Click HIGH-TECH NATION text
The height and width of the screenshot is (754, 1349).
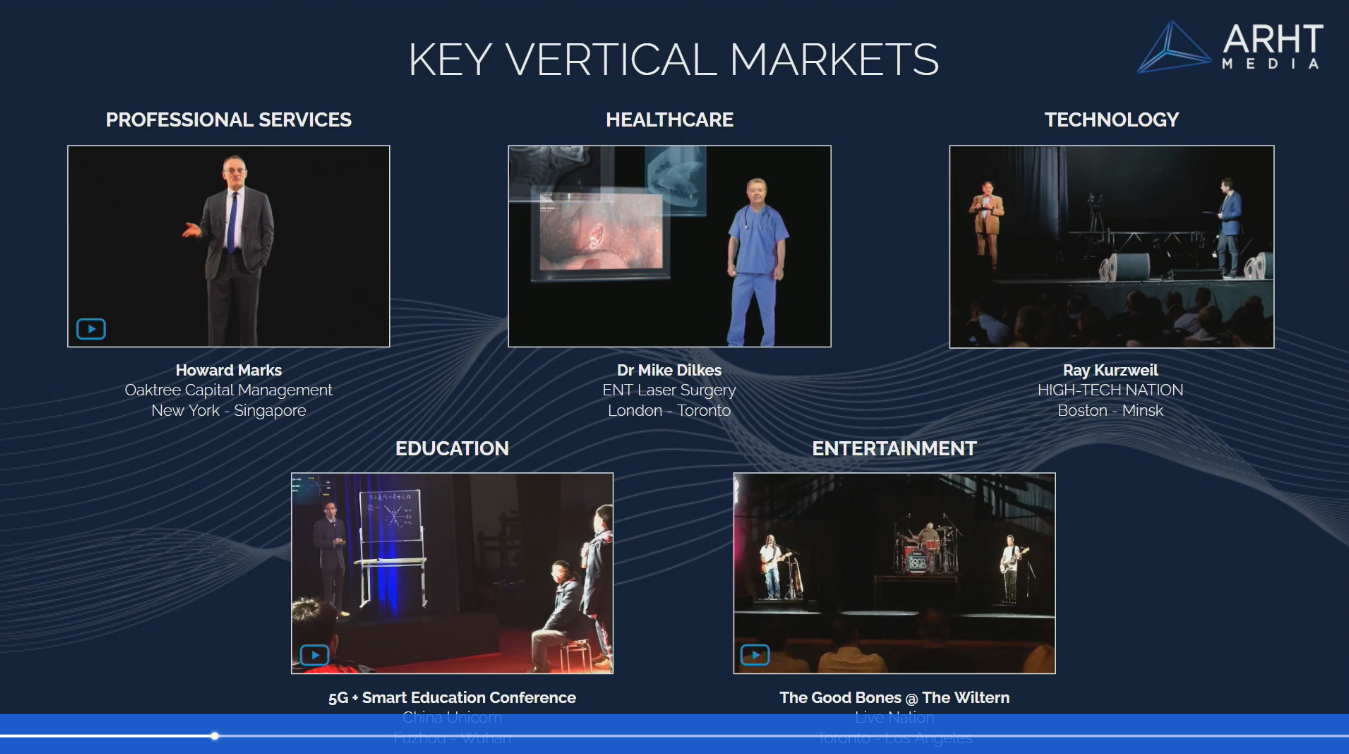point(1111,390)
